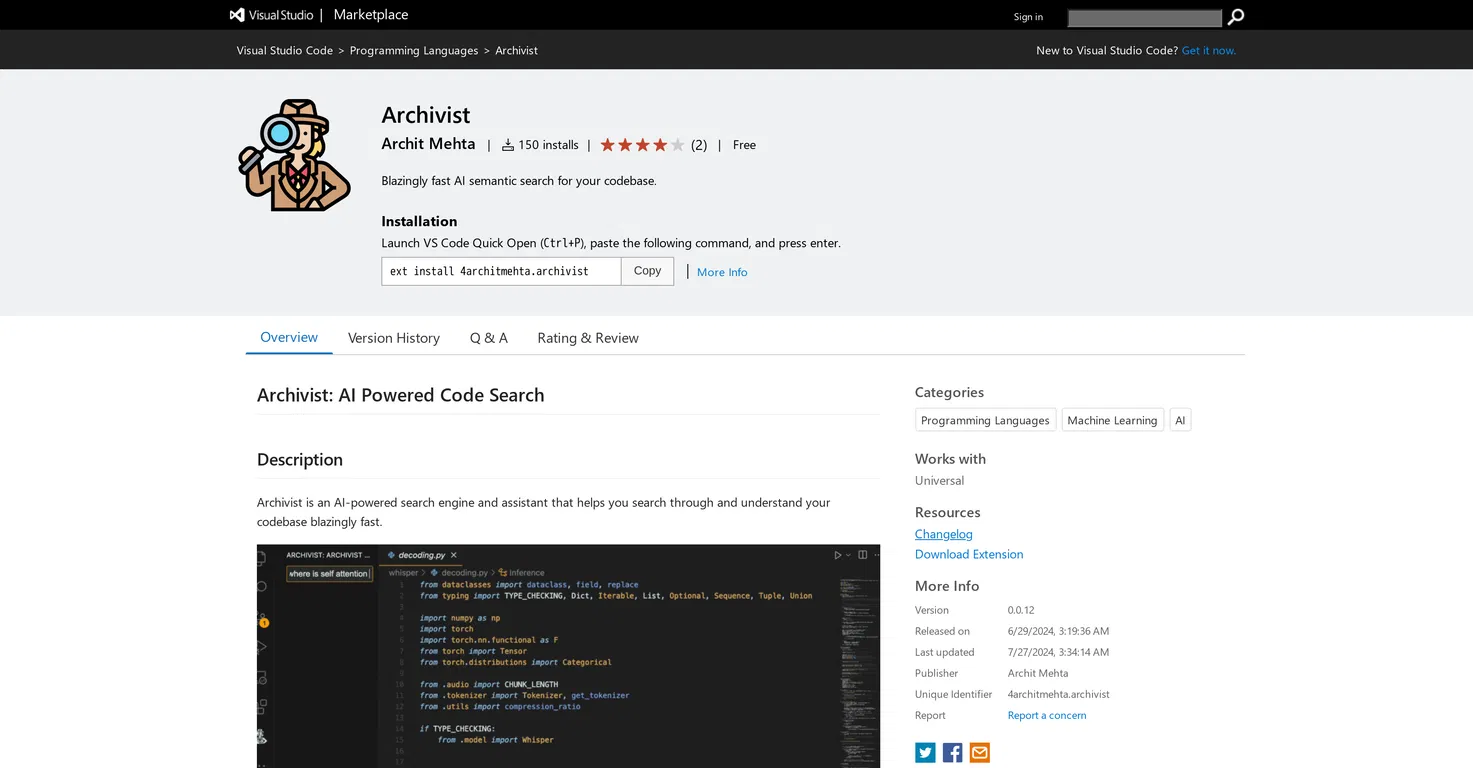This screenshot has width=1473, height=768.
Task: Click the star rating icons
Action: pyautogui.click(x=642, y=145)
